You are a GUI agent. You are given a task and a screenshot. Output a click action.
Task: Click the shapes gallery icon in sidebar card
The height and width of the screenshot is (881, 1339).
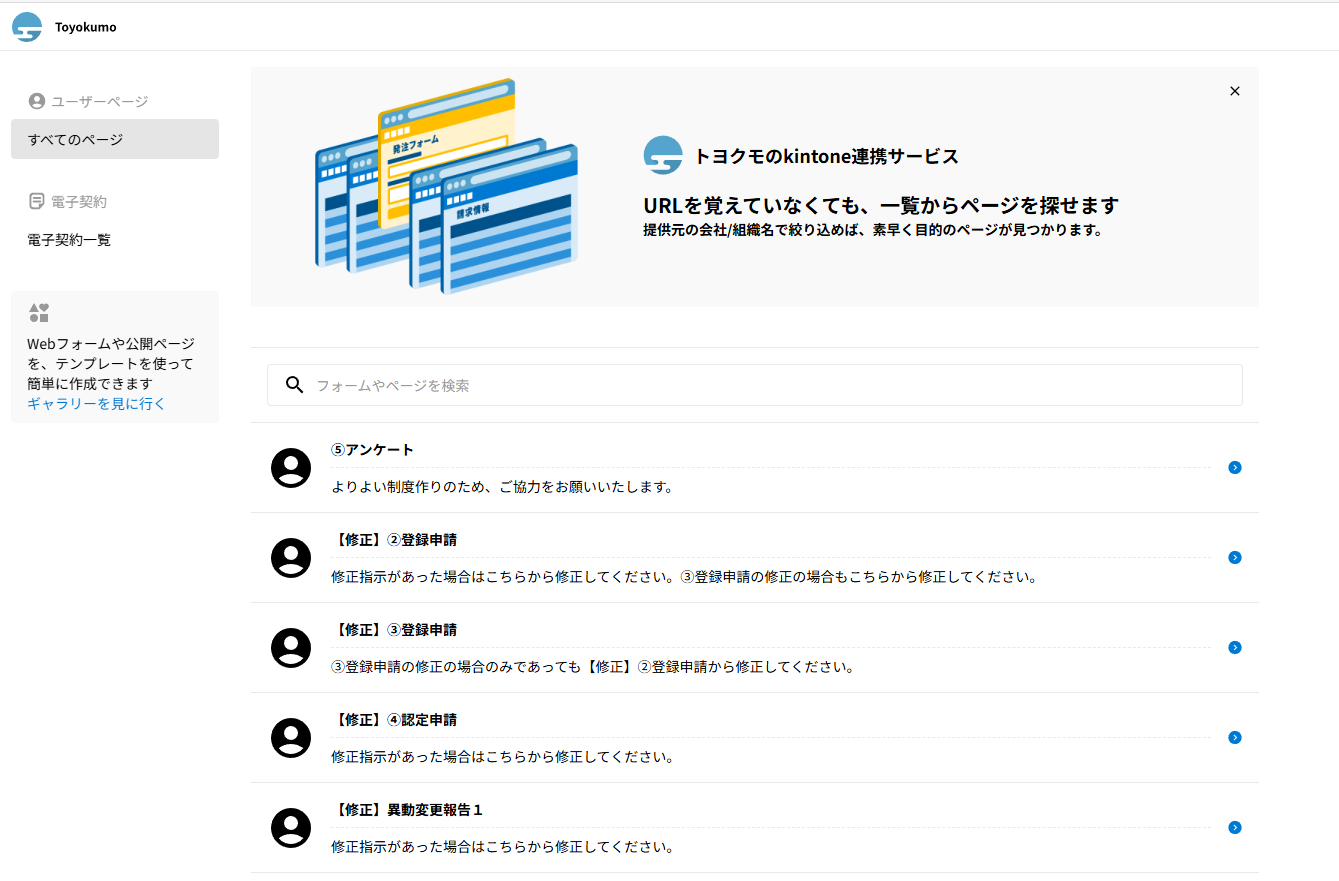39,313
